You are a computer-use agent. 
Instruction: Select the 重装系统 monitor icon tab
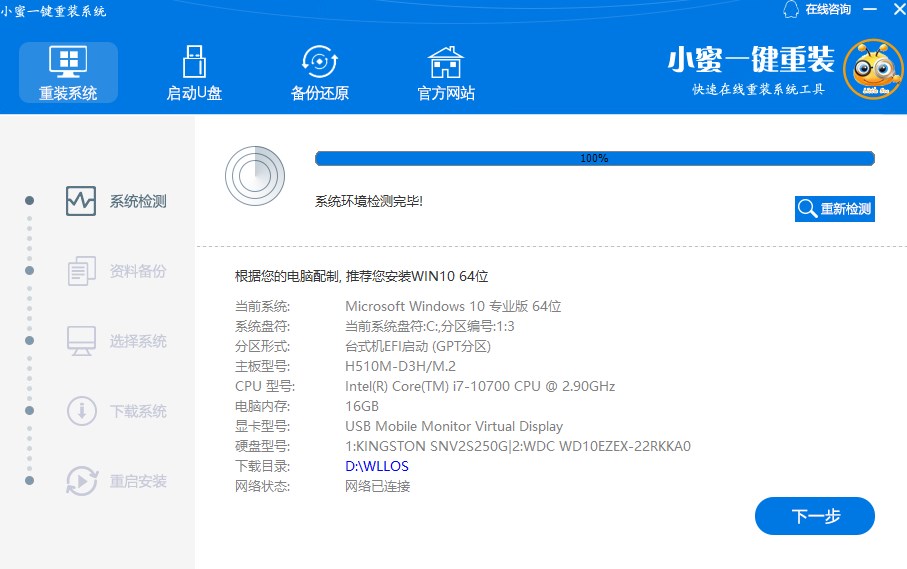click(x=68, y=61)
